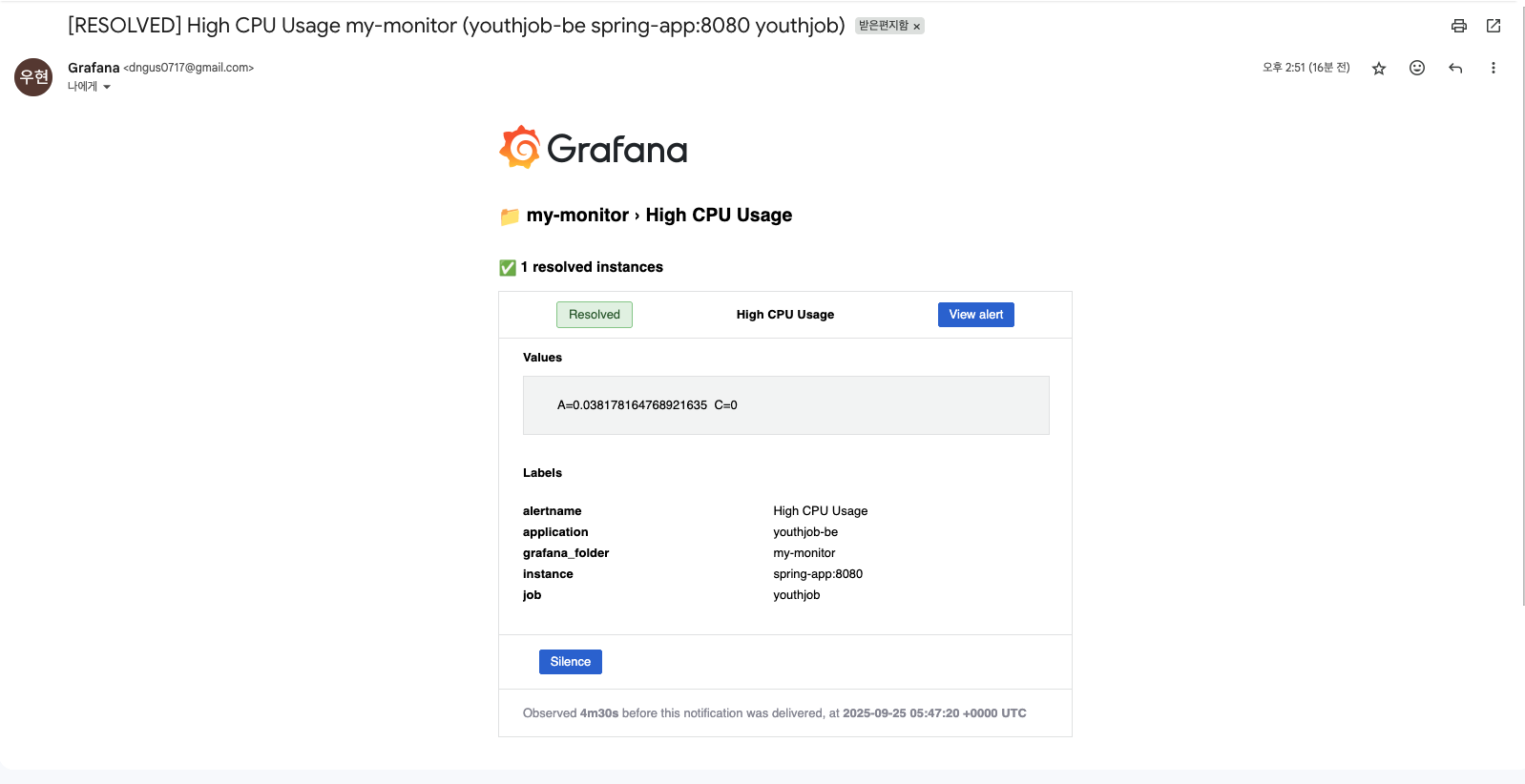The image size is (1525, 784).
Task: Open email in new window icon
Action: (x=1494, y=26)
